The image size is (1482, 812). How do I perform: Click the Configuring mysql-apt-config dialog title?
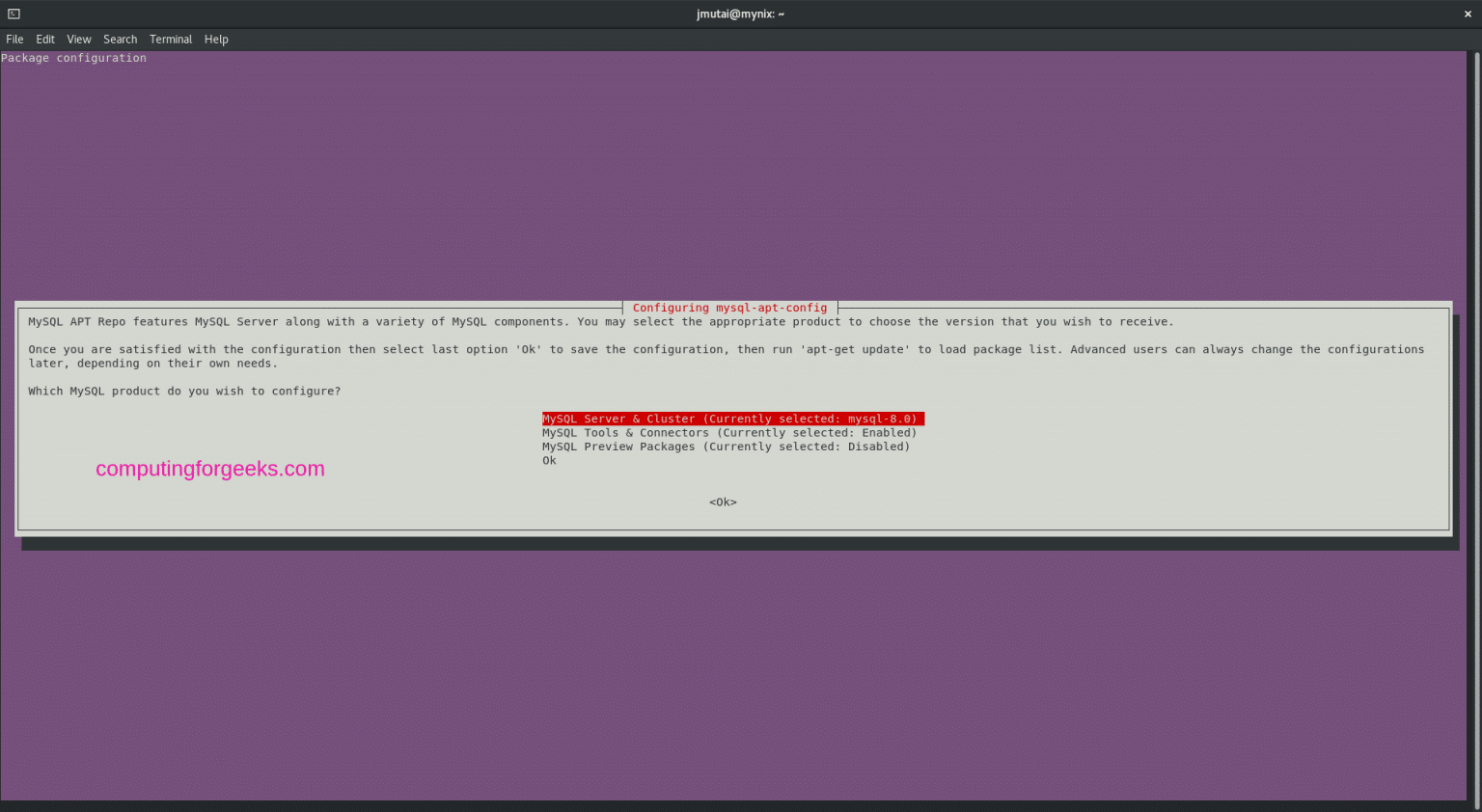click(x=729, y=308)
